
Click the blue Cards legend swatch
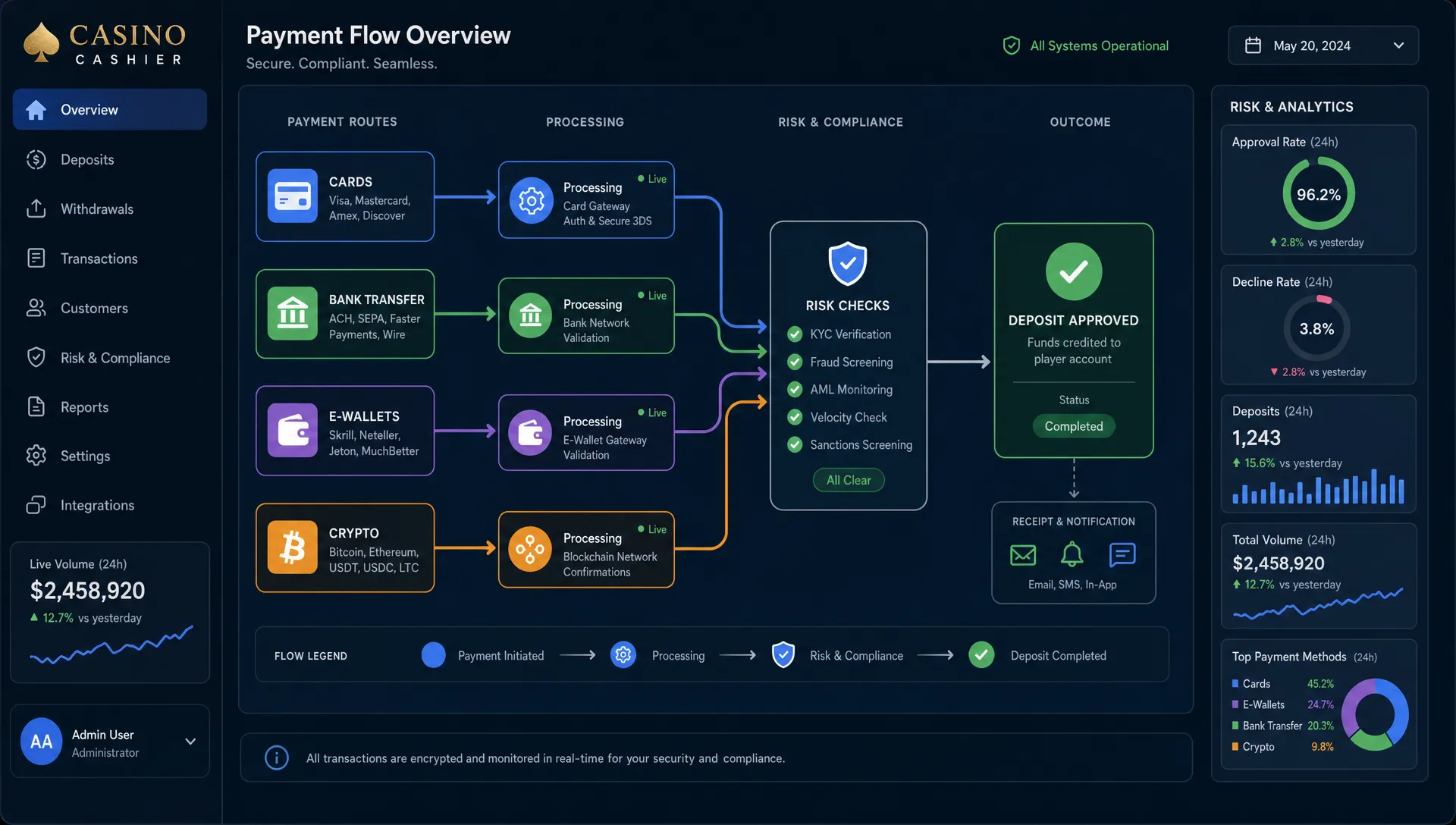[x=1235, y=684]
